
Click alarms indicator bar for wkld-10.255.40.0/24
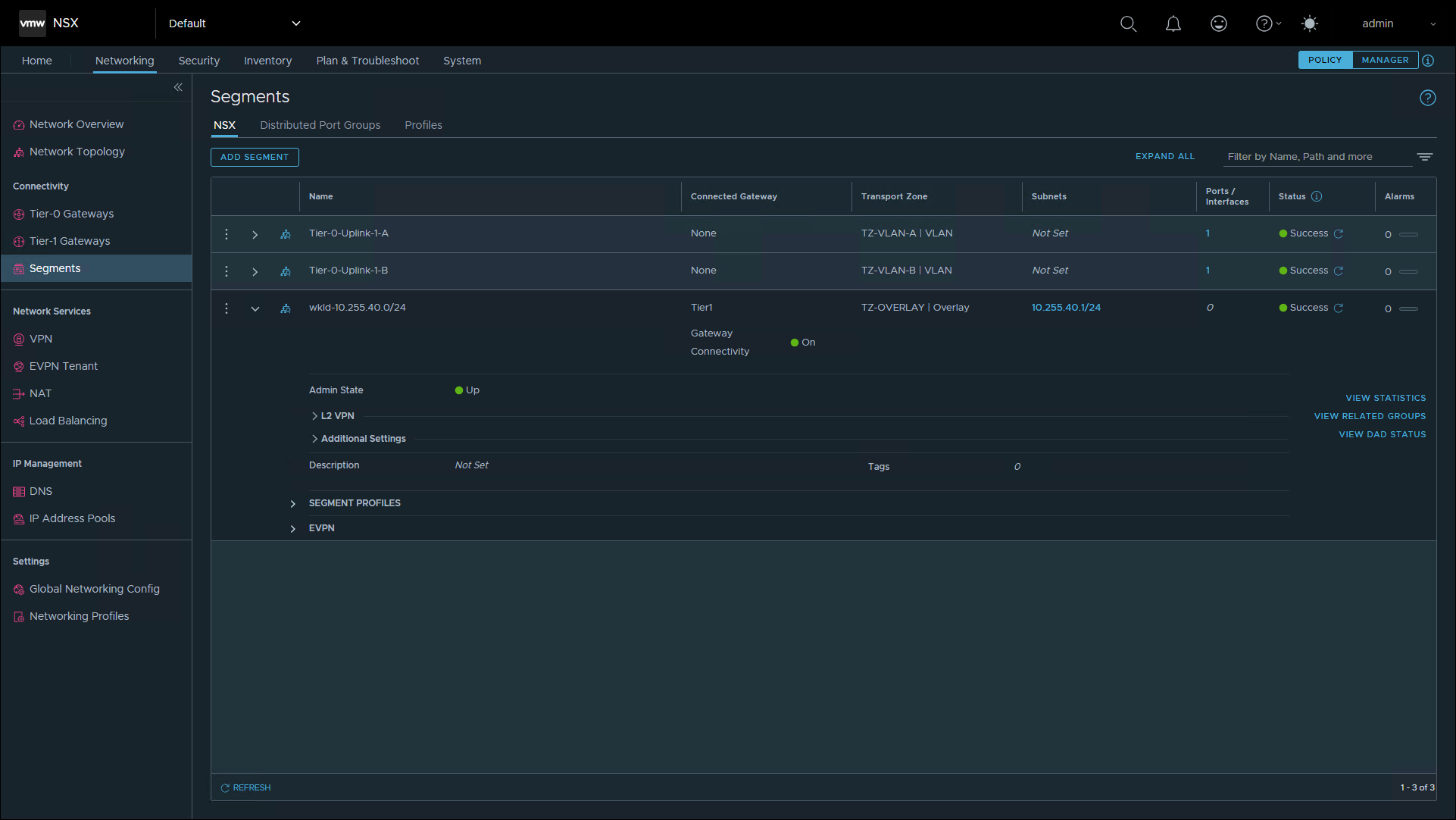[1408, 308]
